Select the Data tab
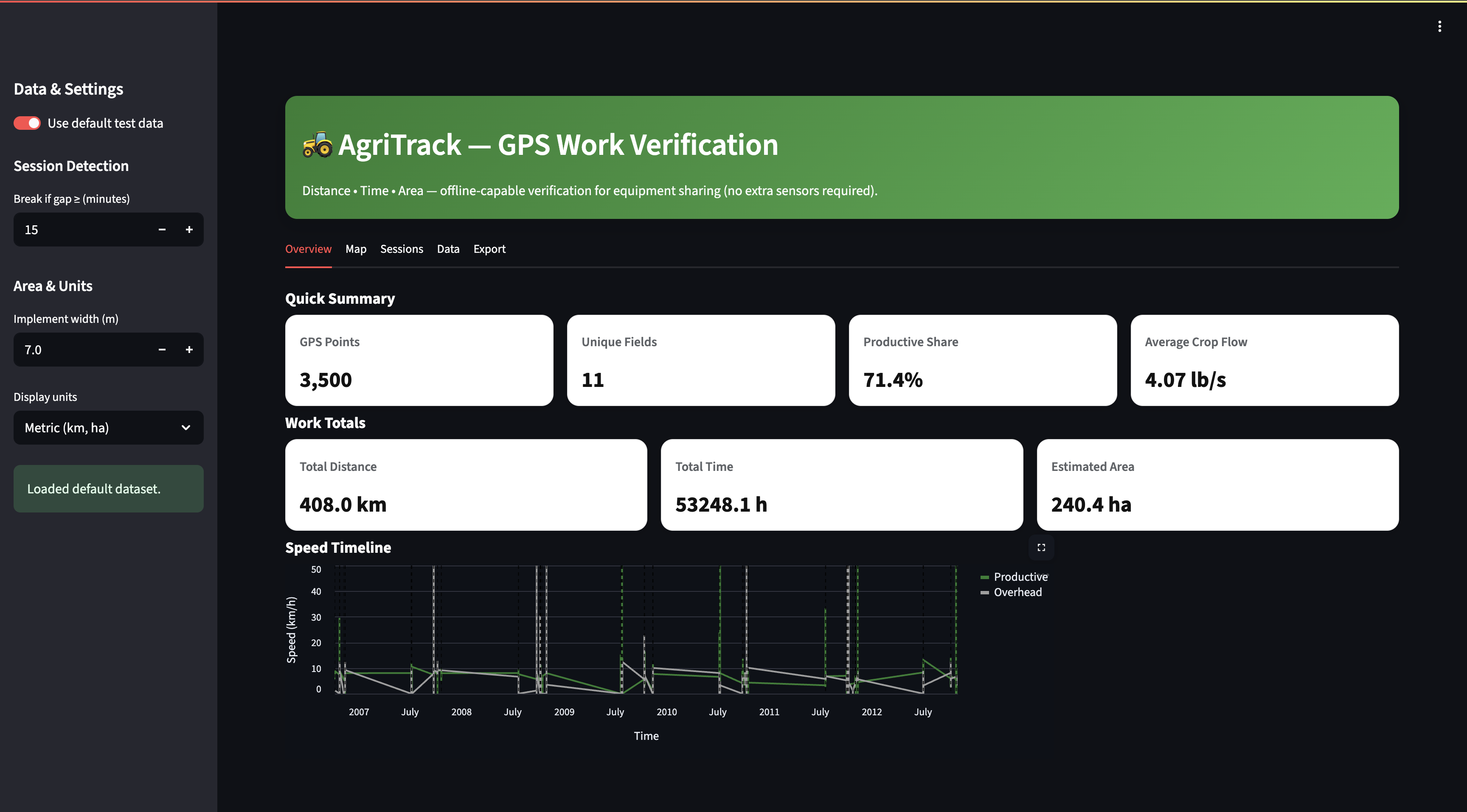This screenshot has height=812, width=1467. (x=448, y=249)
